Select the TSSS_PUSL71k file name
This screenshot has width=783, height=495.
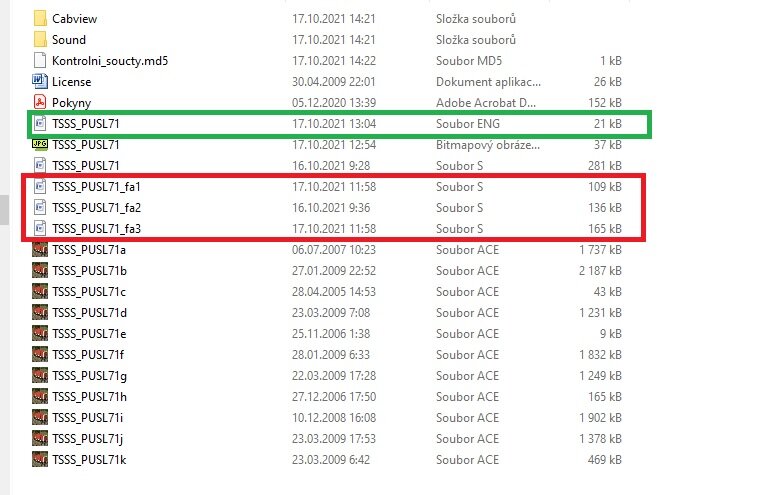click(89, 458)
